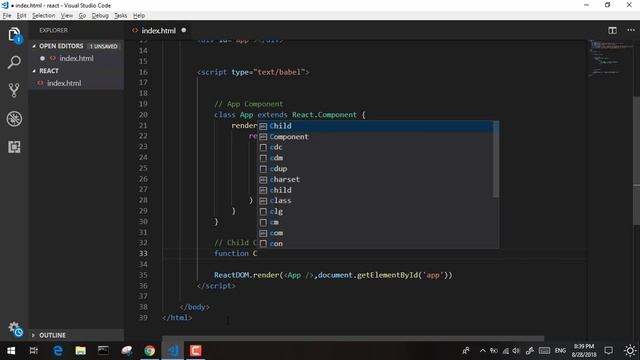
Task: Click line number 35 in the gutter
Action: (x=143, y=275)
